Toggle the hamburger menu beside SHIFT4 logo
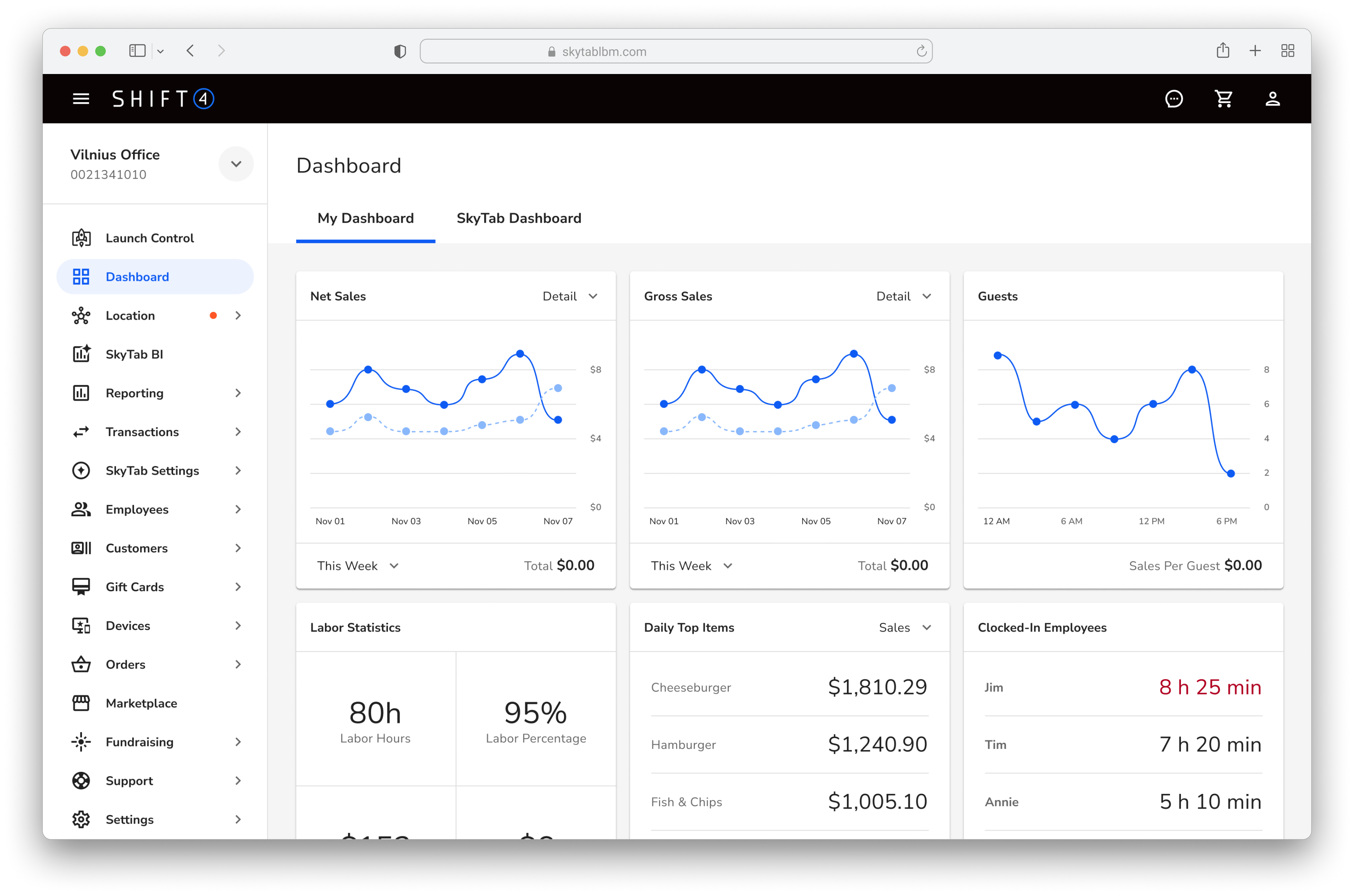The height and width of the screenshot is (896, 1354). (x=81, y=98)
